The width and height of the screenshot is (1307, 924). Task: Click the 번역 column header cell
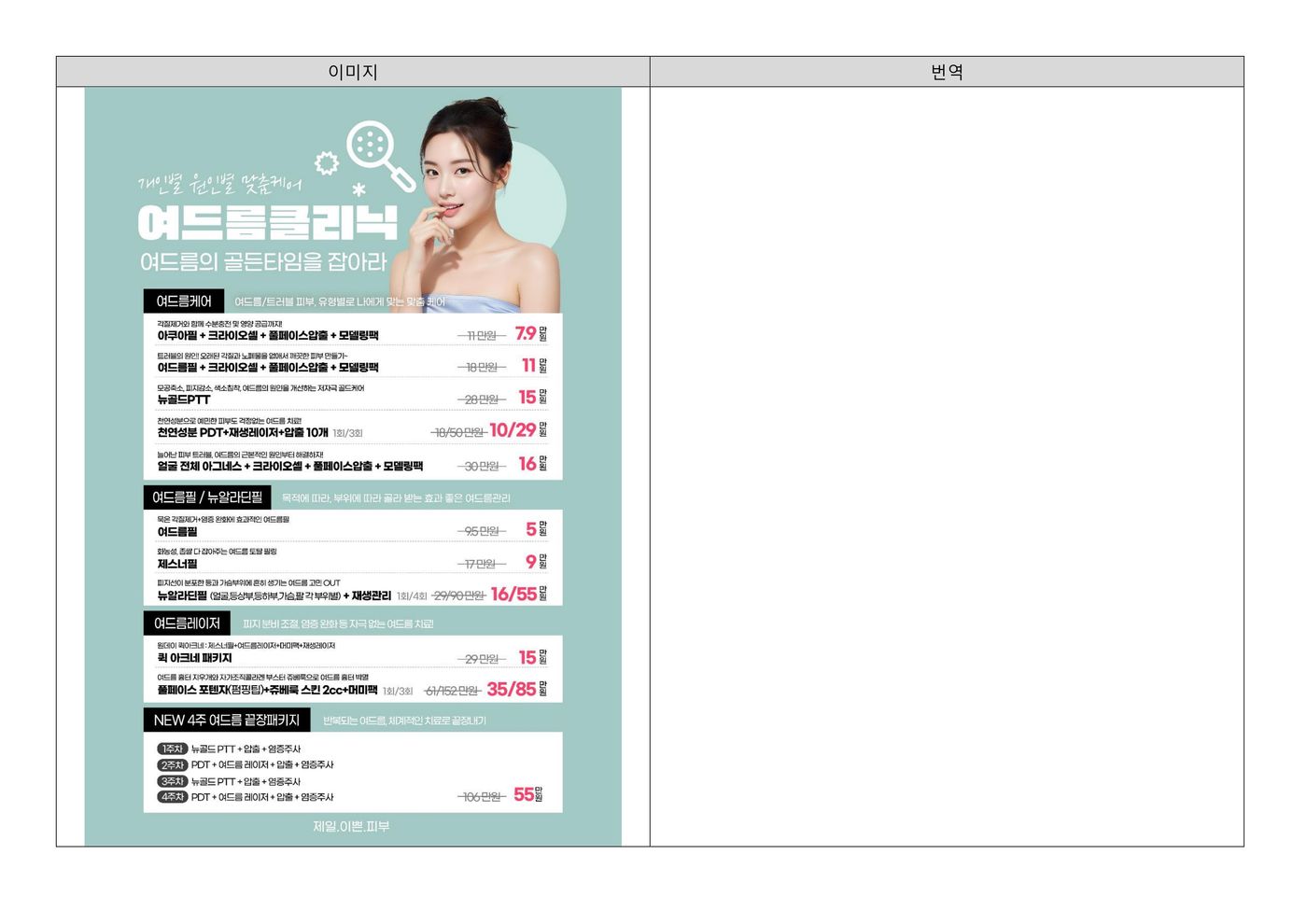tap(947, 72)
